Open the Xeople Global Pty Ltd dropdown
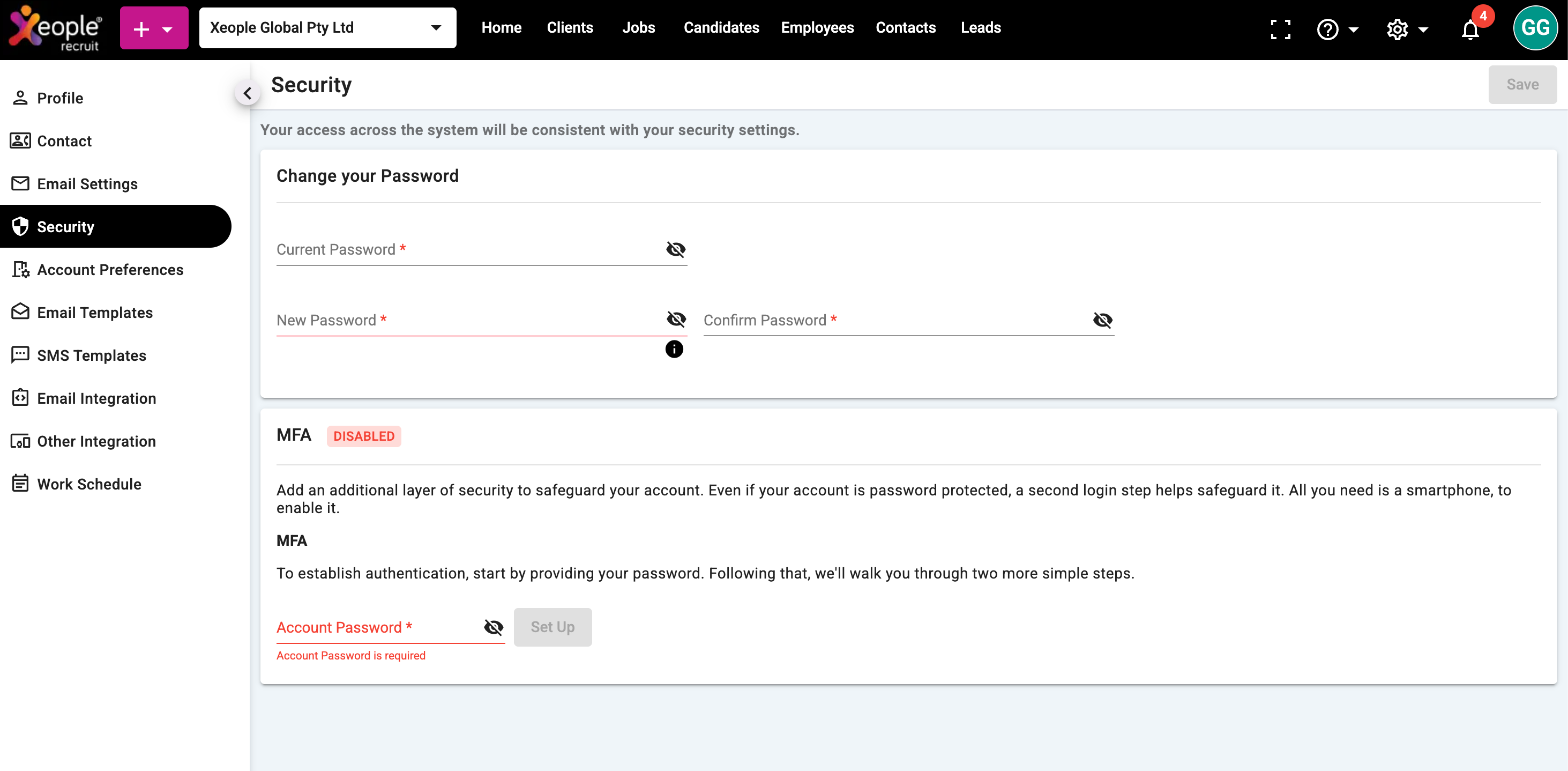Screen dimensions: 1568x771 pos(327,28)
